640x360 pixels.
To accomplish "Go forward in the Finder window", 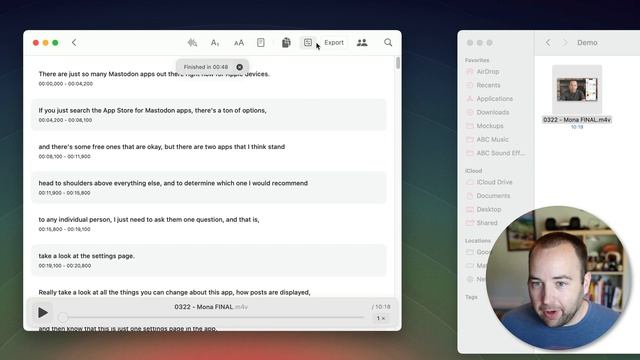I will tap(565, 42).
